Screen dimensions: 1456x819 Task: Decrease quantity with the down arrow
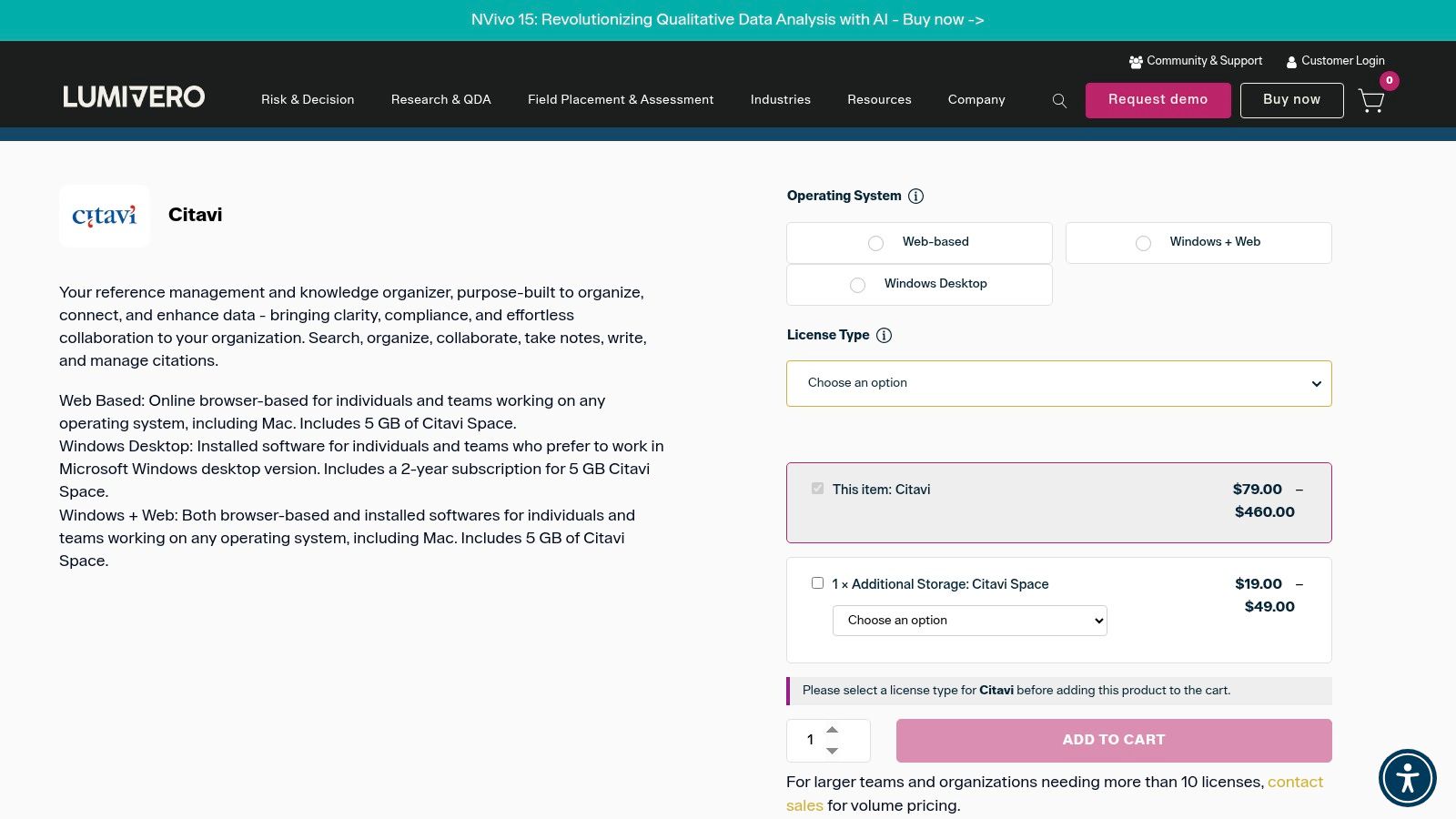832,751
